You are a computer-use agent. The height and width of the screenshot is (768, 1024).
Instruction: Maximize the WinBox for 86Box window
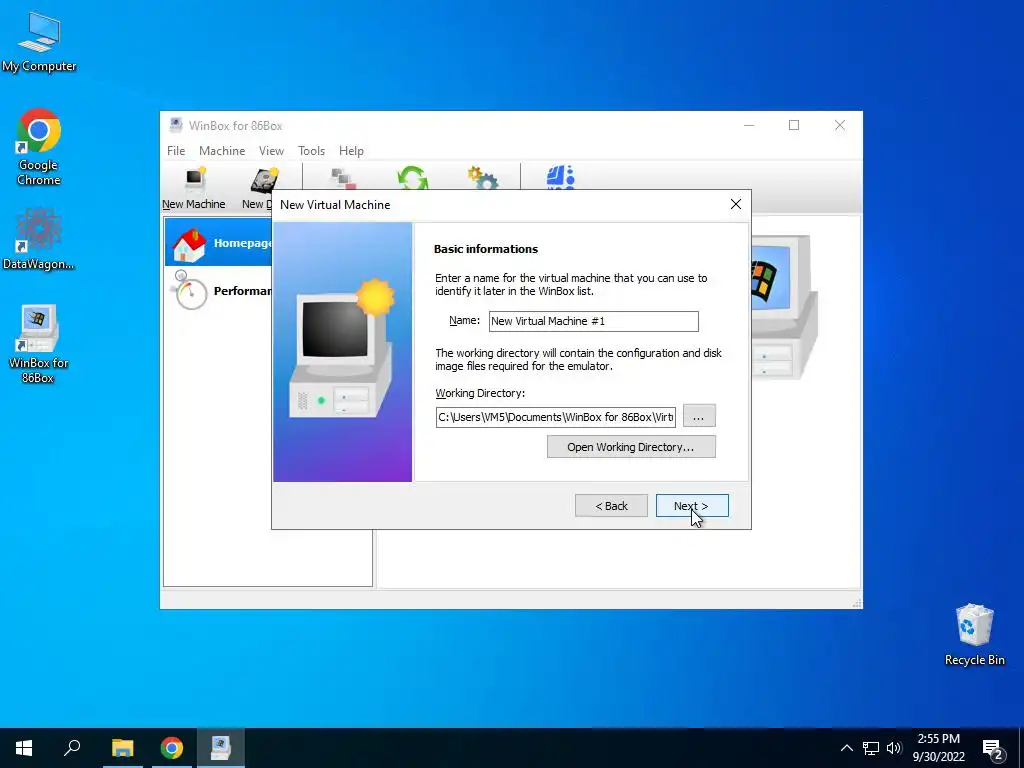[794, 125]
